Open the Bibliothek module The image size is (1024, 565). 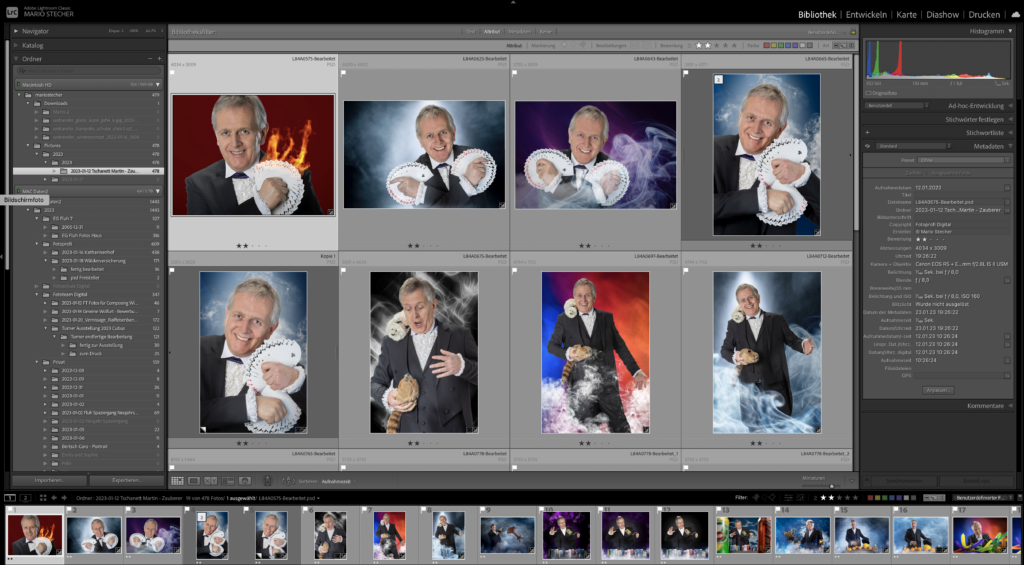pos(817,14)
